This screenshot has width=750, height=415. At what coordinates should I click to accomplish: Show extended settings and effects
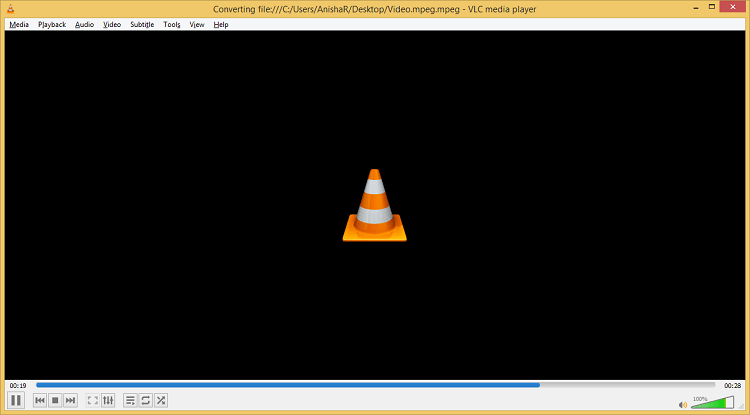pos(108,400)
